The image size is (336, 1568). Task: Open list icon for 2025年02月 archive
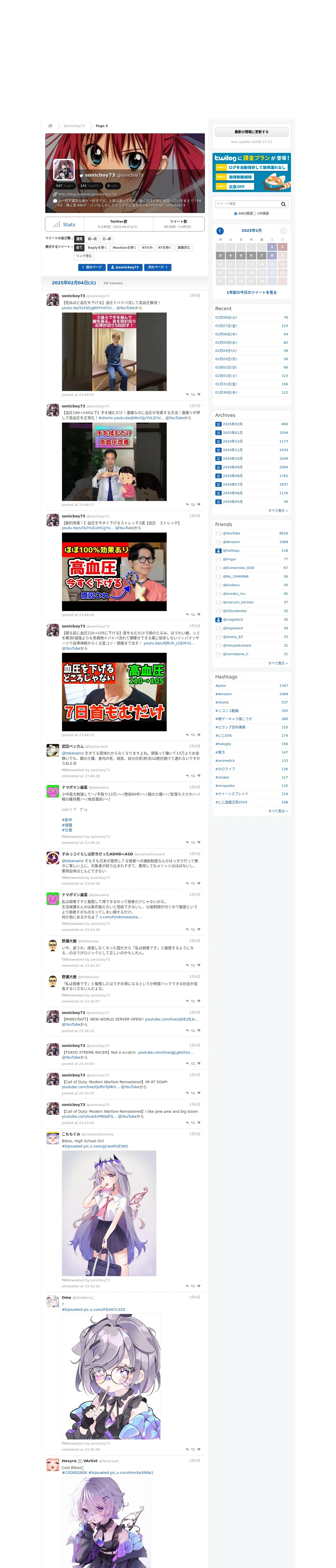tap(218, 424)
